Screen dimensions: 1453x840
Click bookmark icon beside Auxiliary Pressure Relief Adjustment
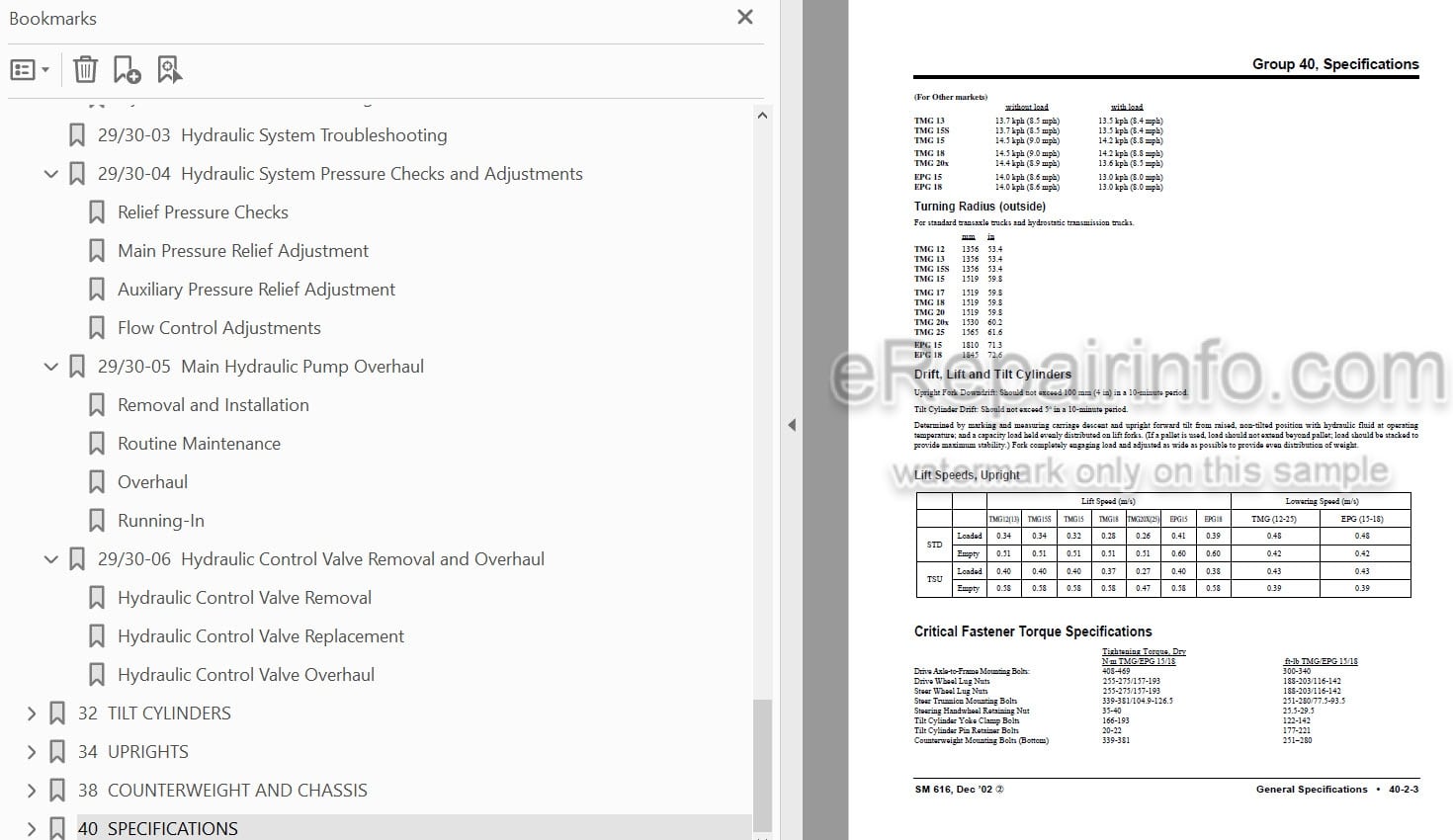click(x=97, y=290)
